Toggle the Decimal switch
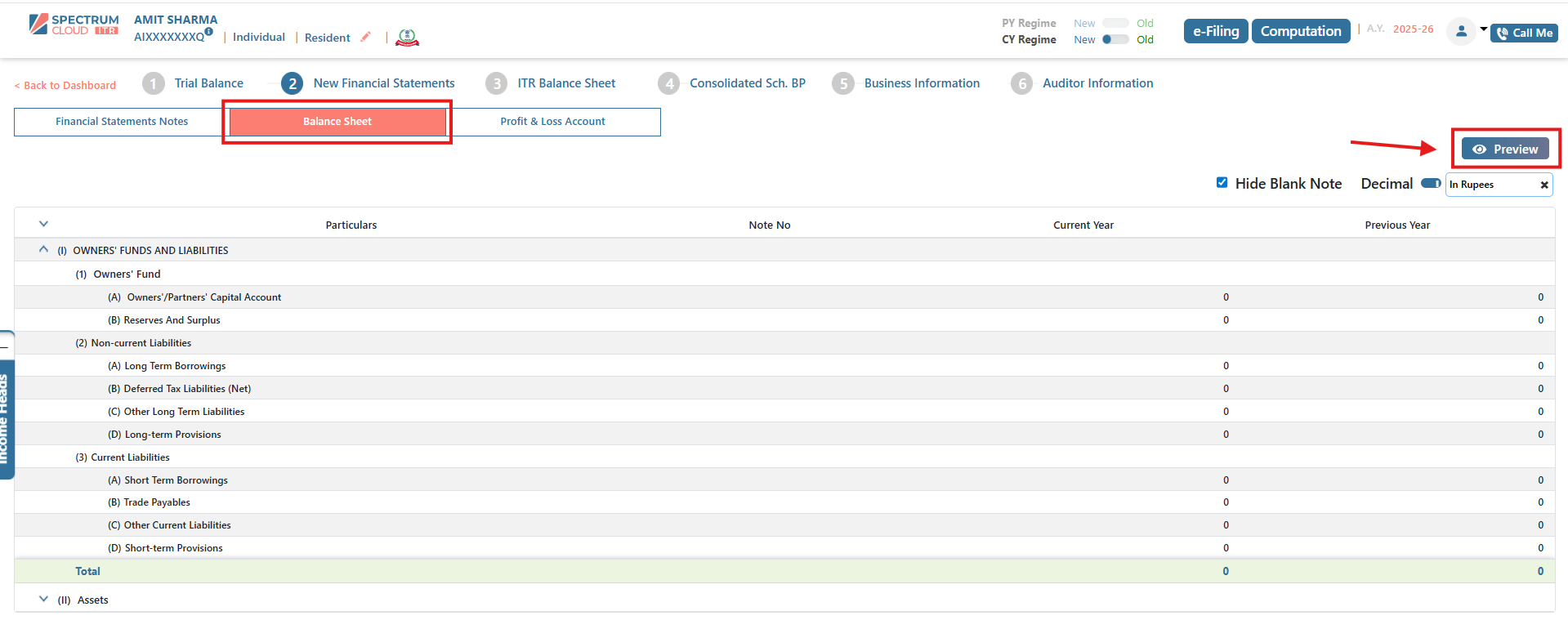 coord(1430,184)
